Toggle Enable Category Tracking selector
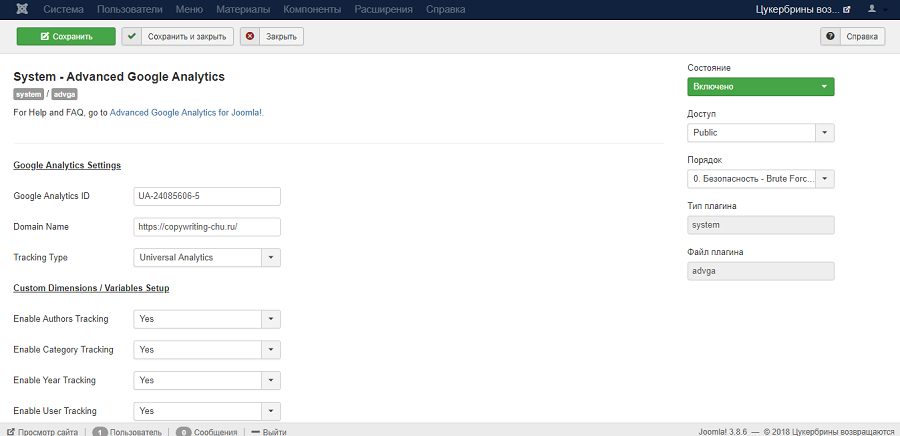This screenshot has width=900, height=436. click(207, 350)
